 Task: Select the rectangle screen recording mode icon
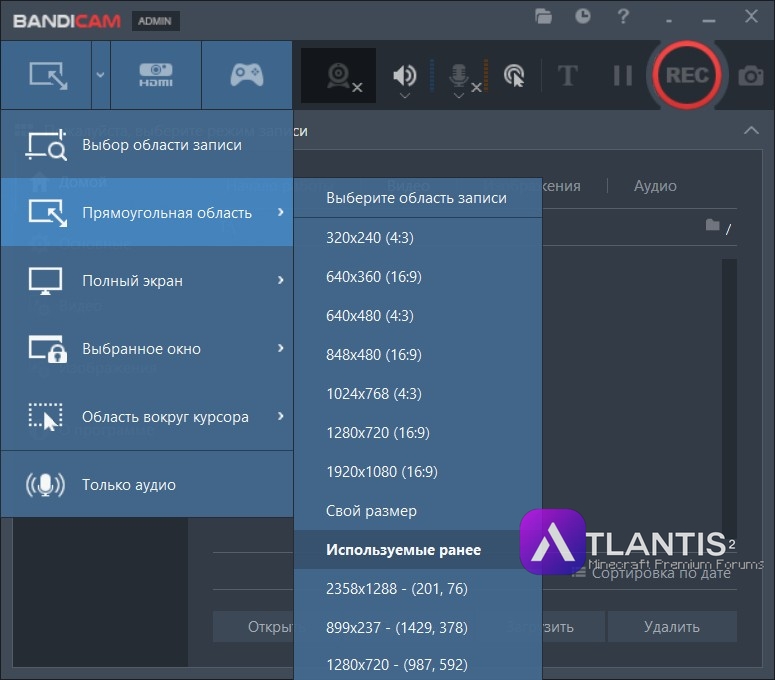(x=48, y=75)
